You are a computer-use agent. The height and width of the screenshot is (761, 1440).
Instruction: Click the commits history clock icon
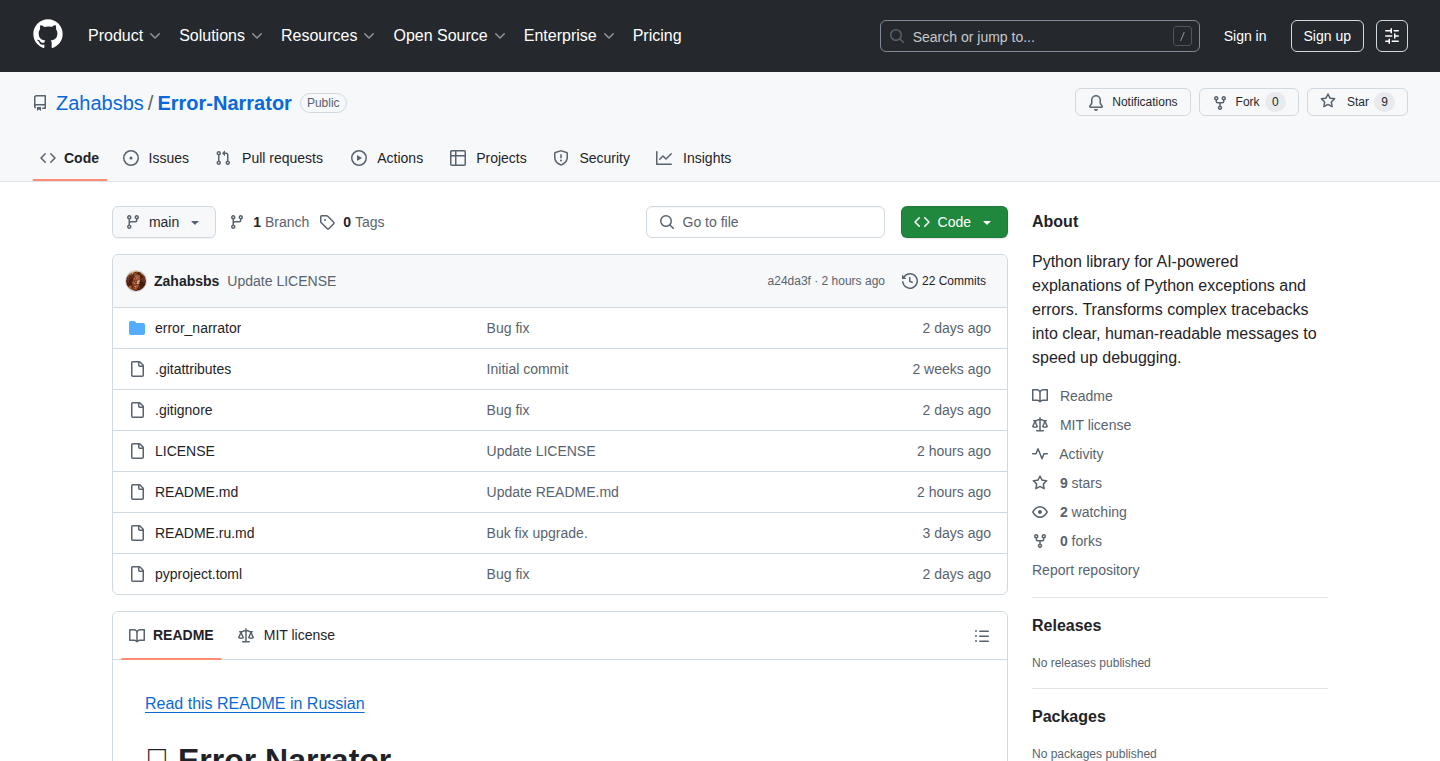coord(909,281)
